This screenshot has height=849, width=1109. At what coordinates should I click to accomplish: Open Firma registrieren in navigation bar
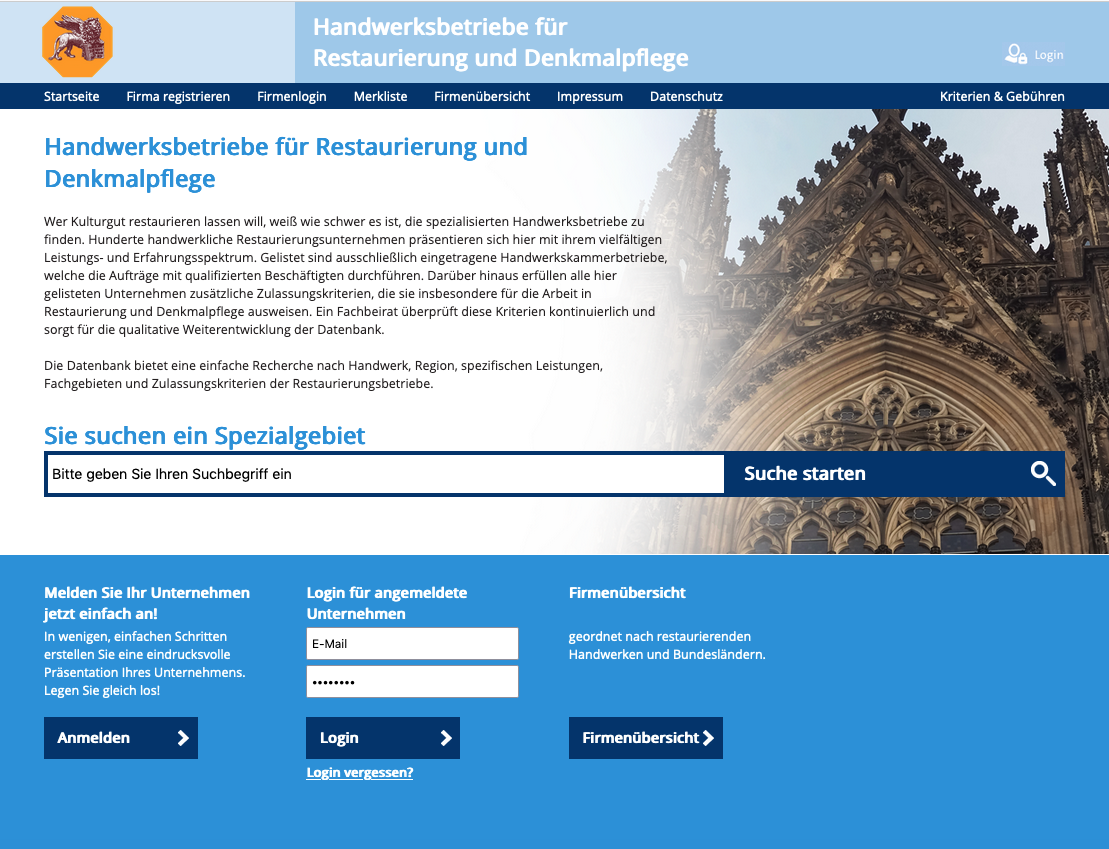tap(178, 96)
